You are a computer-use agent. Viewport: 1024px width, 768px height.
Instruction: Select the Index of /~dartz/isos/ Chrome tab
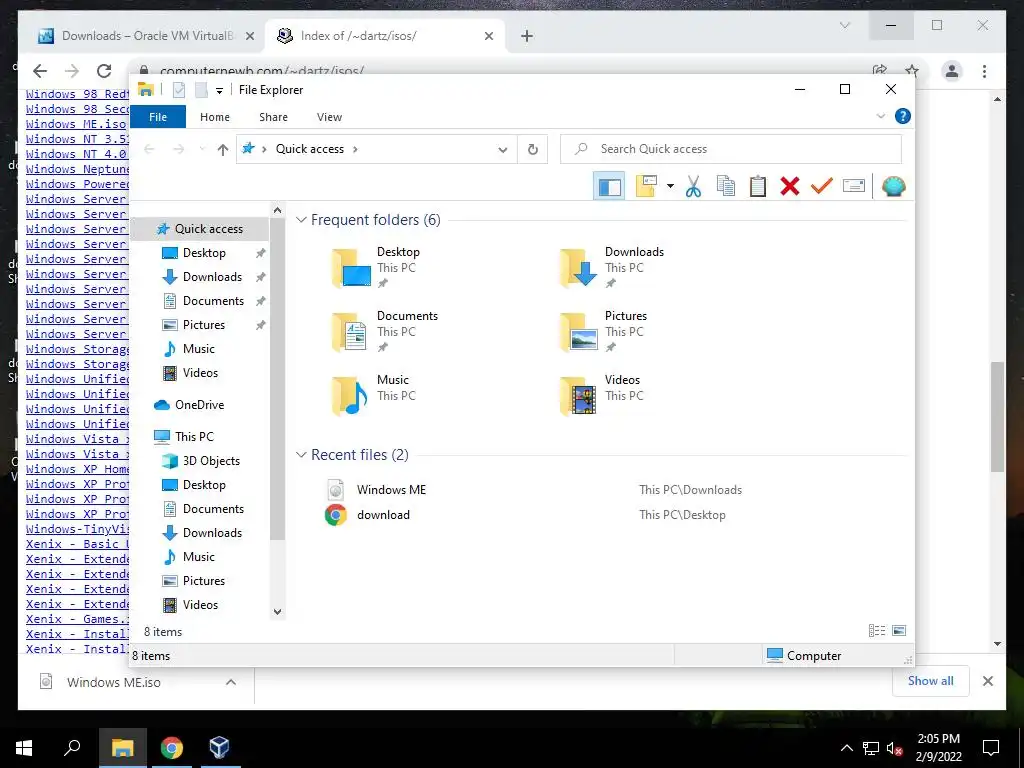click(385, 36)
